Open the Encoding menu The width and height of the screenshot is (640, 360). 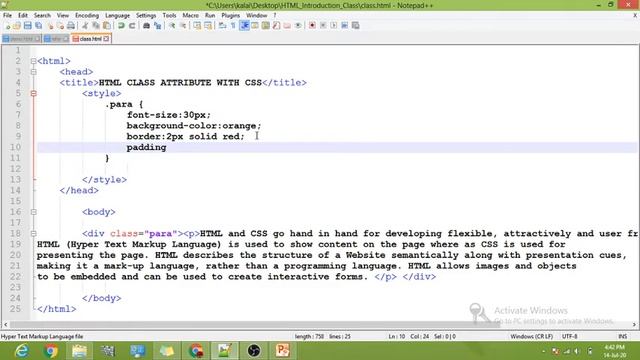[x=87, y=15]
